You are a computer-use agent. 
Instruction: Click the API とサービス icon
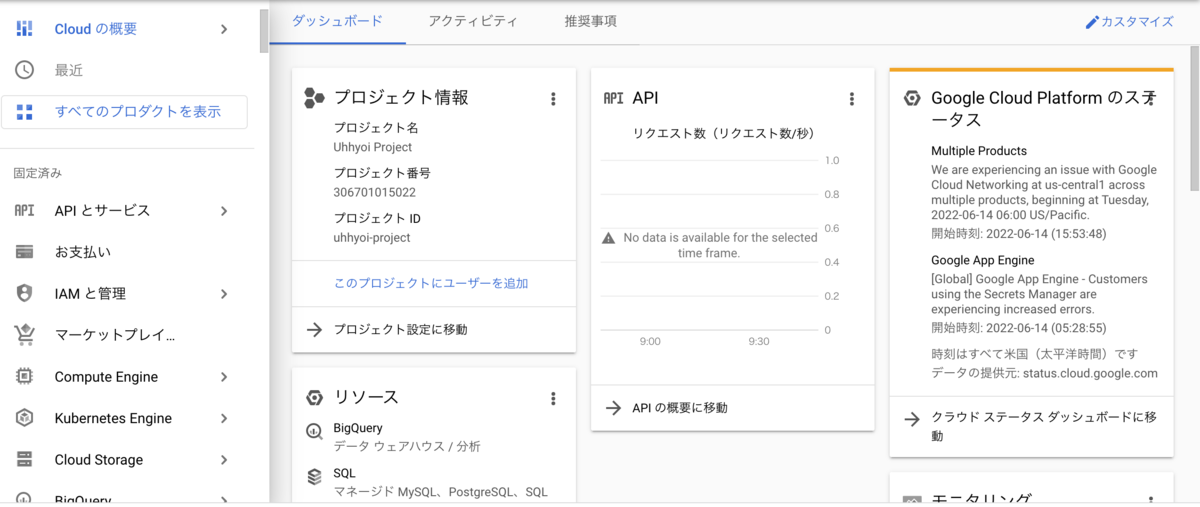pos(25,211)
